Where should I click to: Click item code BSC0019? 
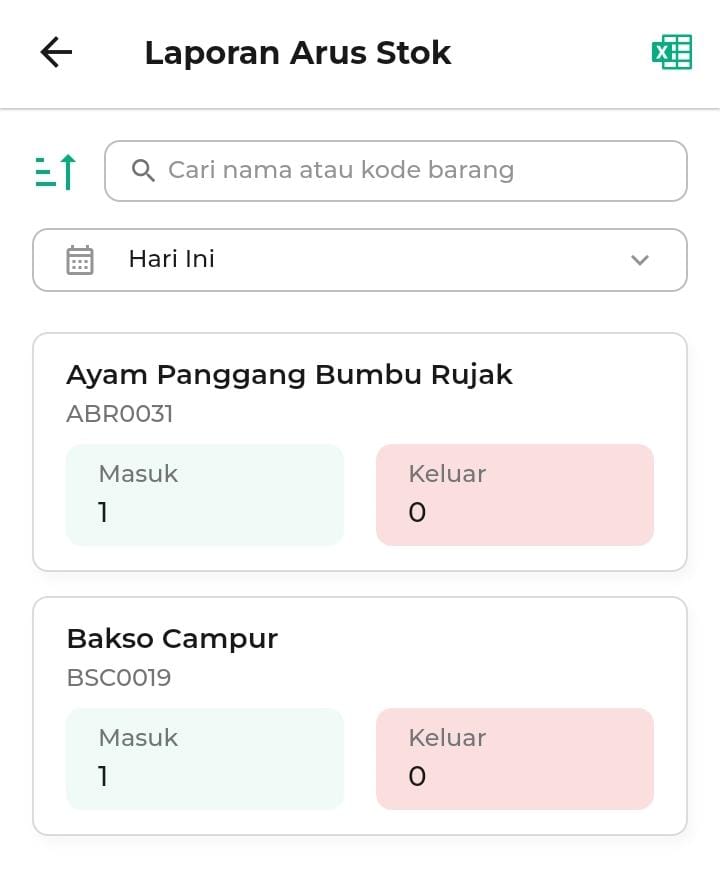119,678
